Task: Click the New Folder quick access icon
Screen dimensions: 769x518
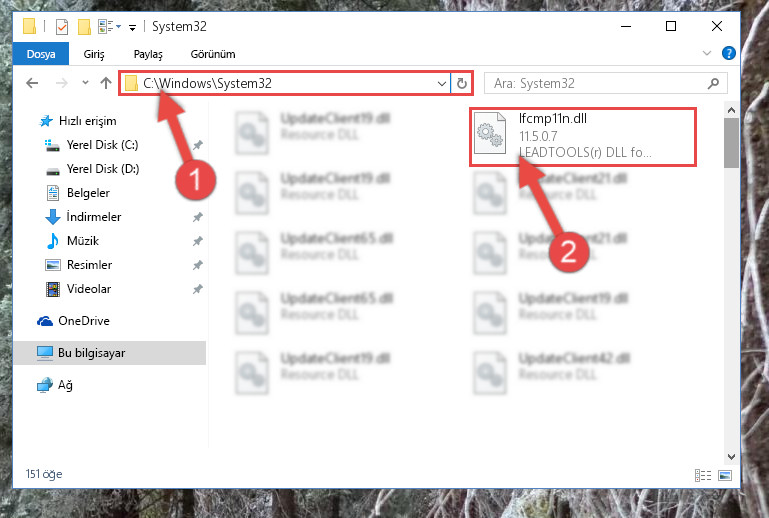Action: click(84, 26)
